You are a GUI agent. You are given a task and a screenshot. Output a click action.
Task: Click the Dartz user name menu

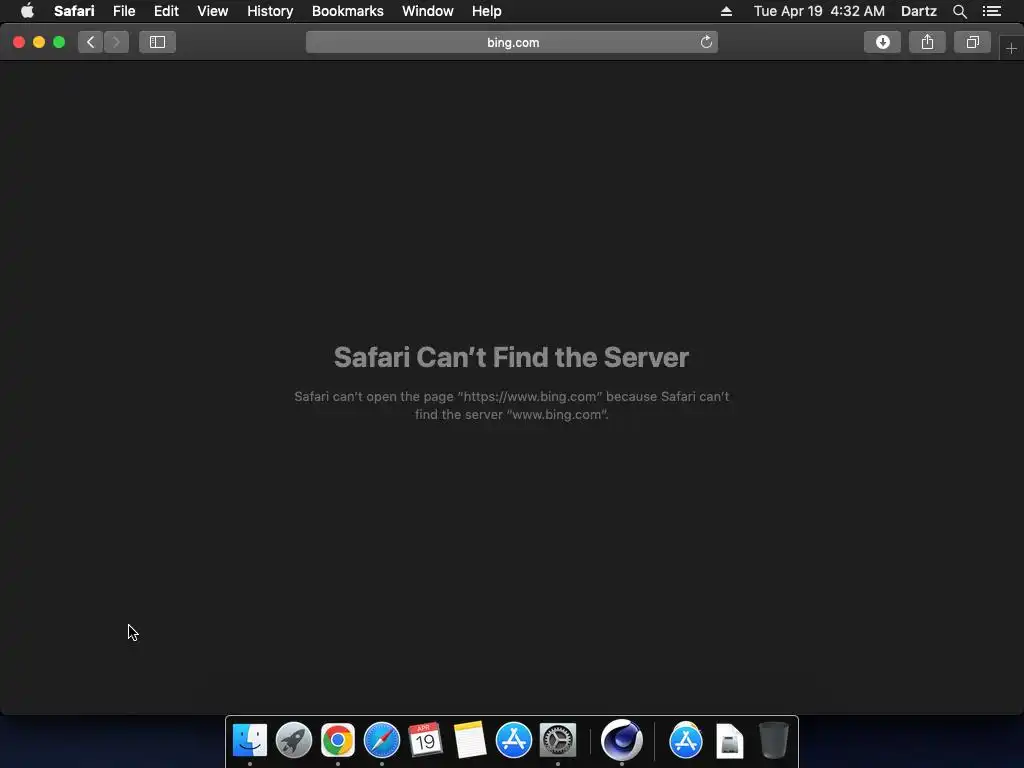918,11
